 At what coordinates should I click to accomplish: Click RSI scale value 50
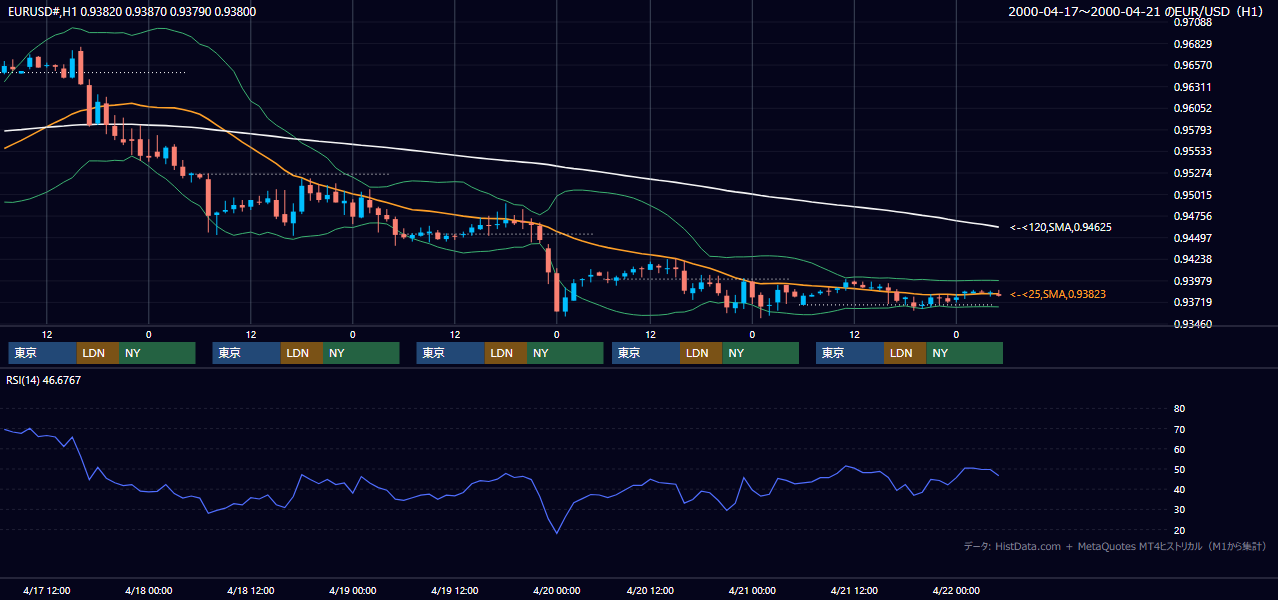click(1179, 469)
